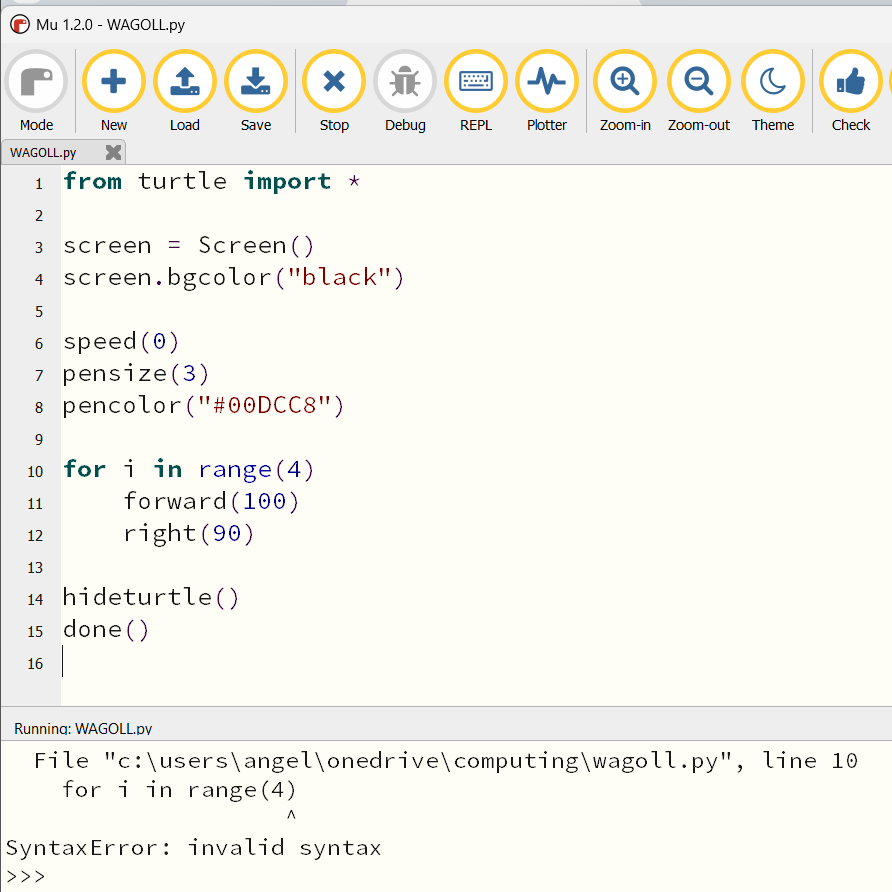Click line number 10 in the gutter
Image resolution: width=892 pixels, height=892 pixels.
pyautogui.click(x=35, y=472)
